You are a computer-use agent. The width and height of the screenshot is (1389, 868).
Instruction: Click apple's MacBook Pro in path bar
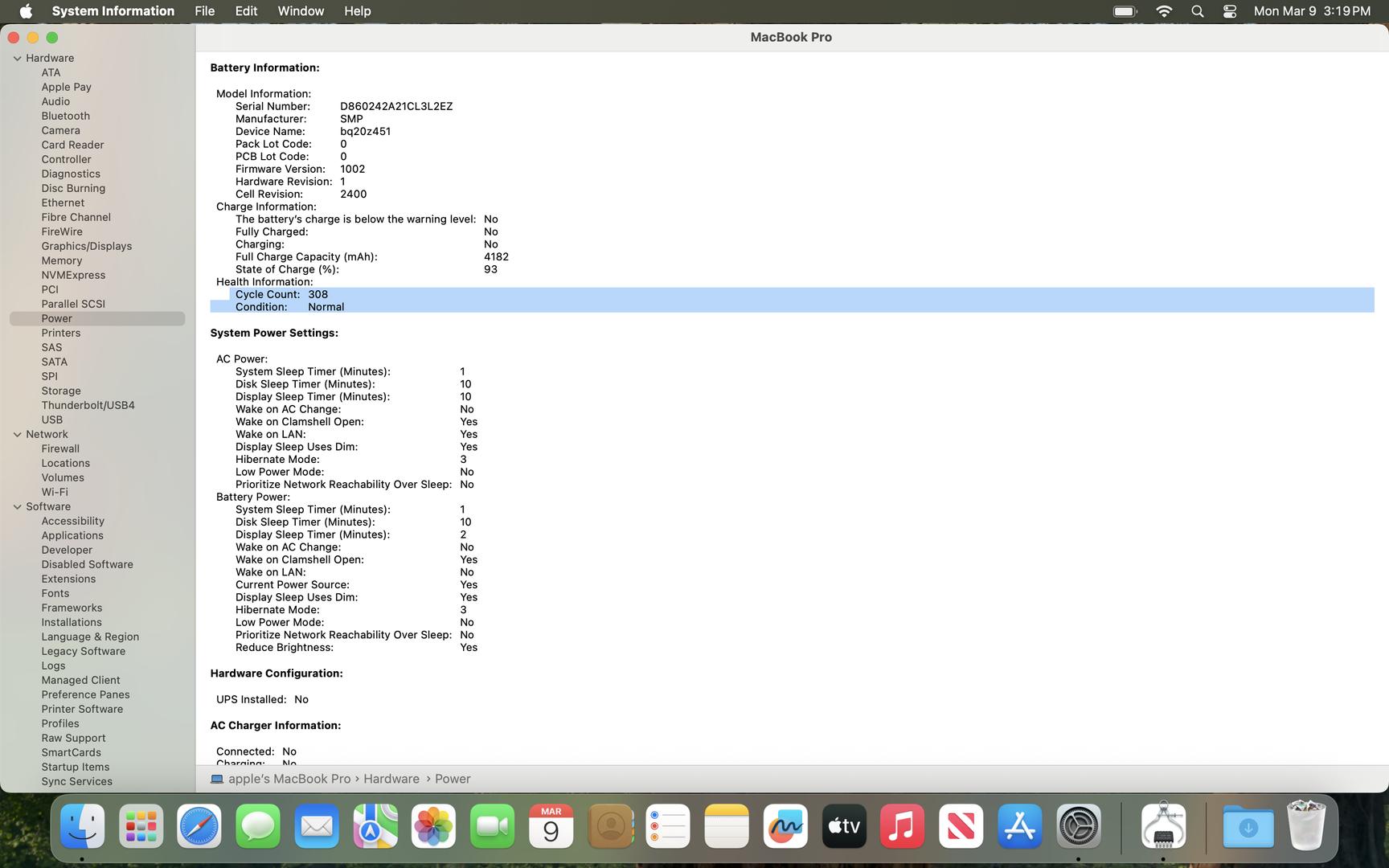[x=289, y=779]
